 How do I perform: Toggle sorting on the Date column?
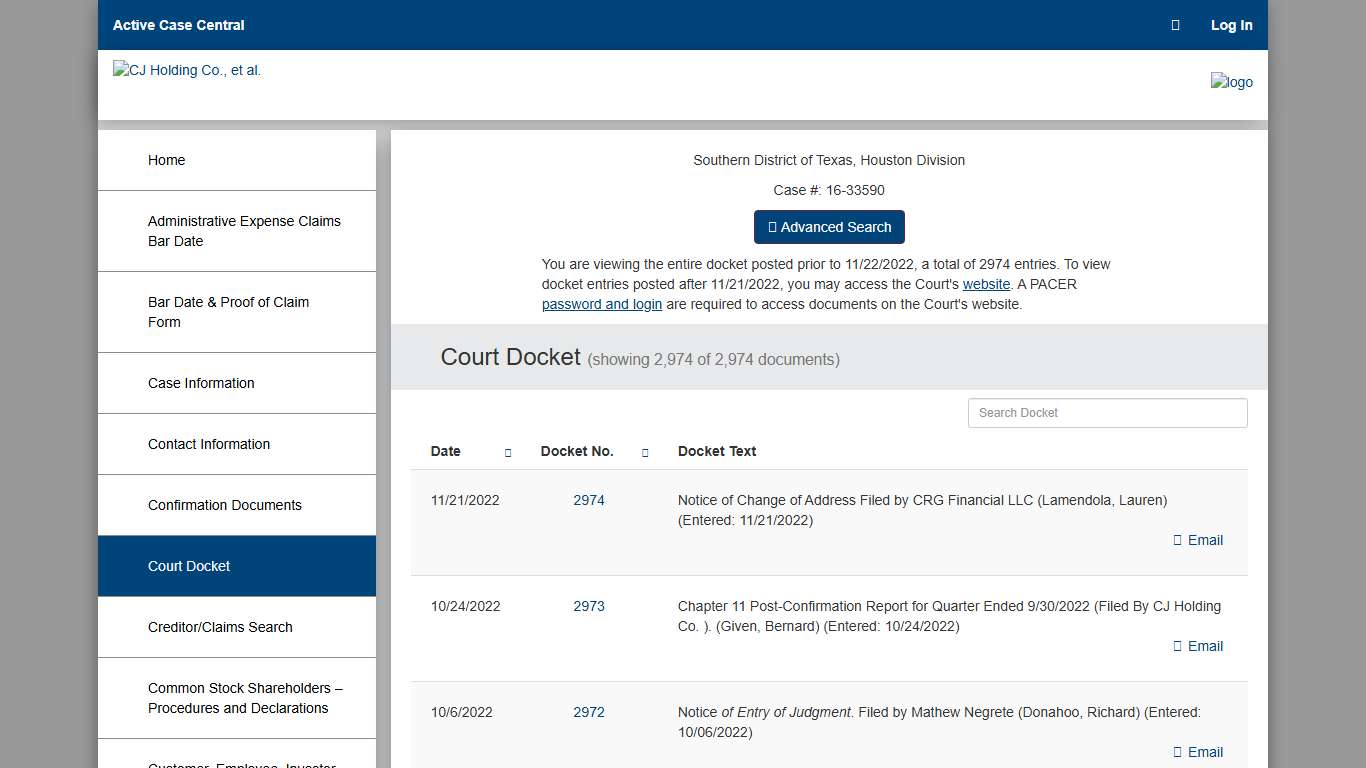508,452
